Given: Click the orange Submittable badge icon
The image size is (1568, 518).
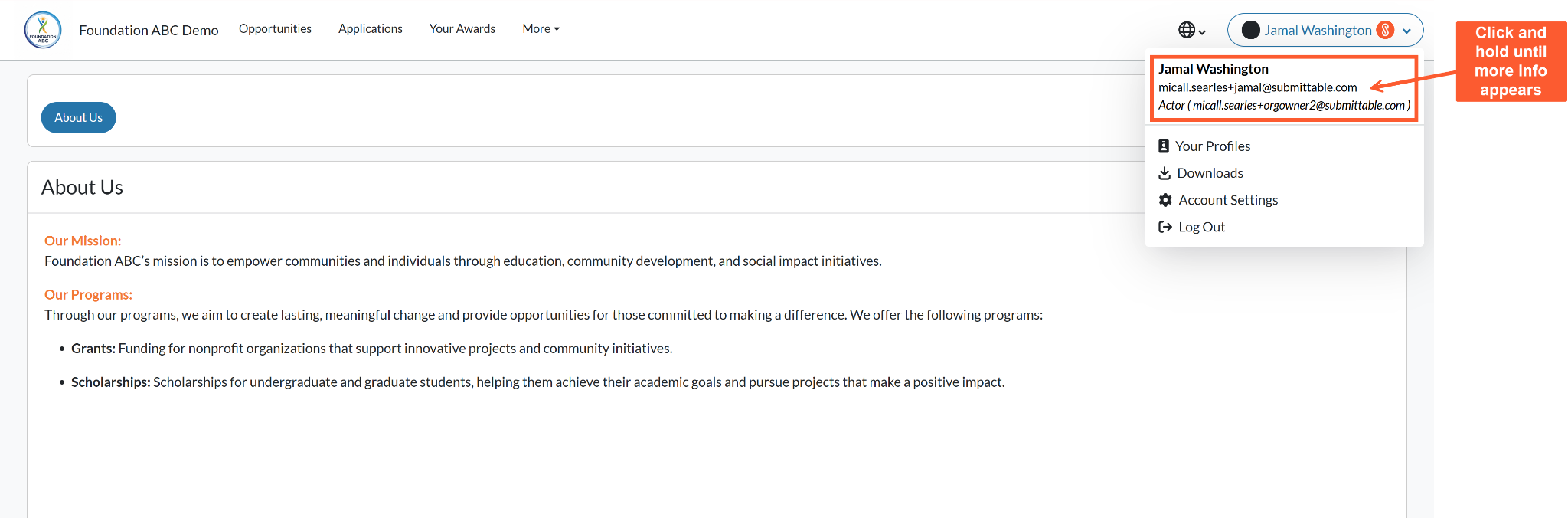Looking at the screenshot, I should coord(1385,30).
